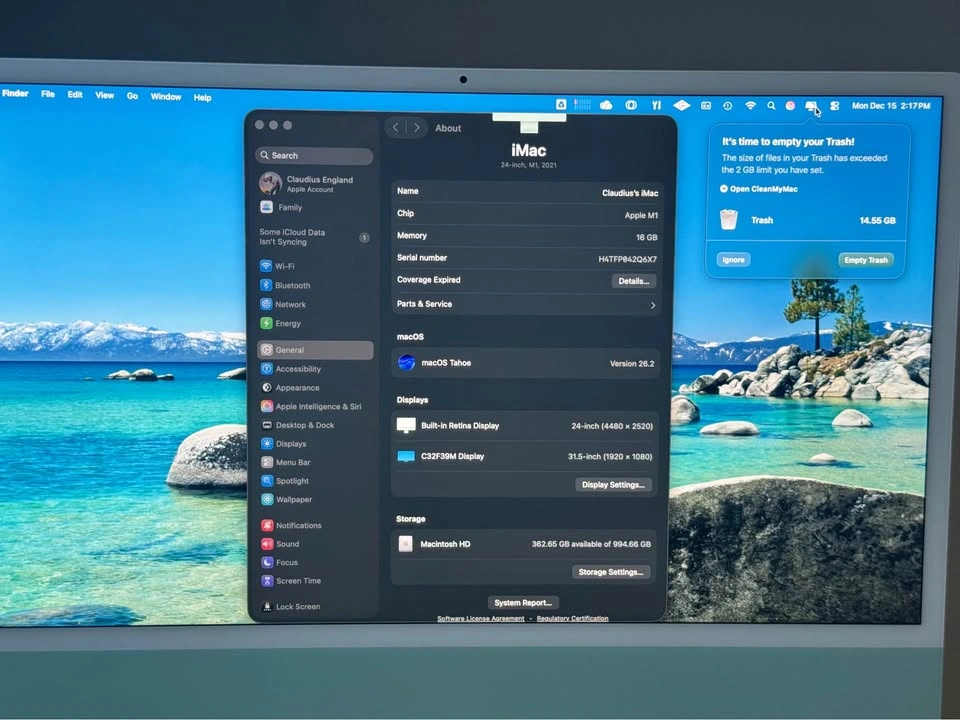Image resolution: width=960 pixels, height=720 pixels.
Task: Select Spotlight in the settings sidebar
Action: click(x=285, y=481)
